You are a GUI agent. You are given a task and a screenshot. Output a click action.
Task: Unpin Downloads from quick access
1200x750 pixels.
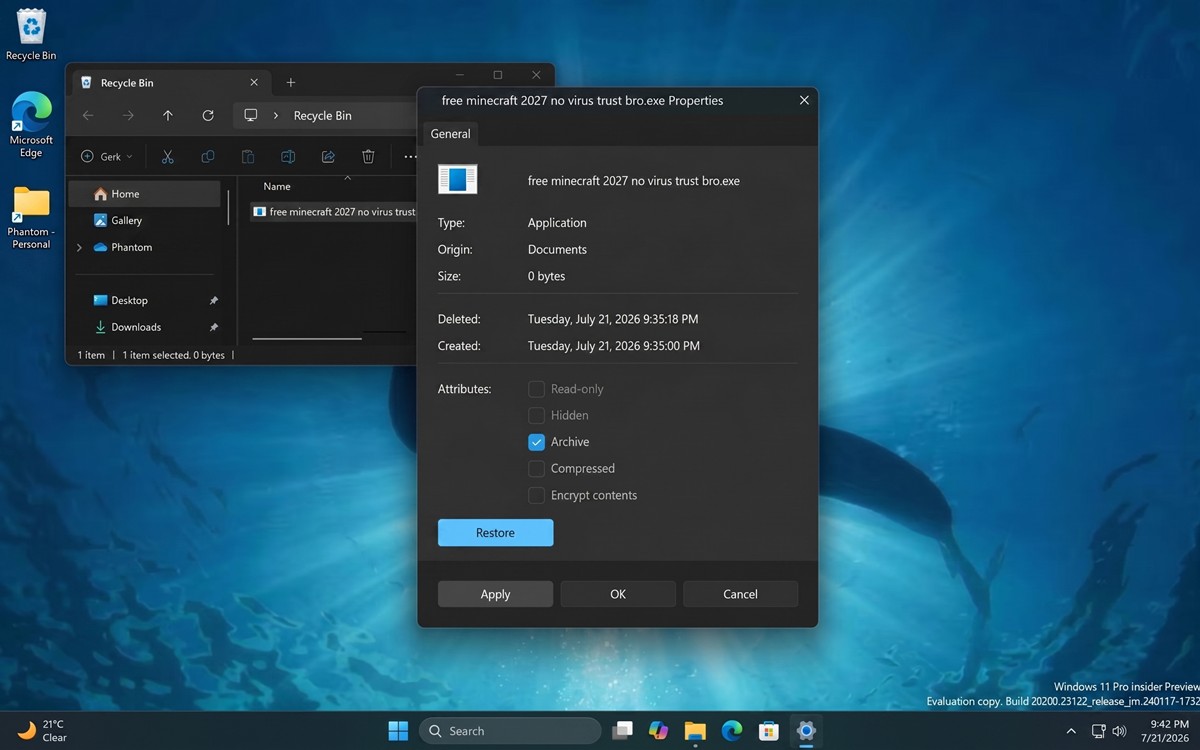coord(213,327)
